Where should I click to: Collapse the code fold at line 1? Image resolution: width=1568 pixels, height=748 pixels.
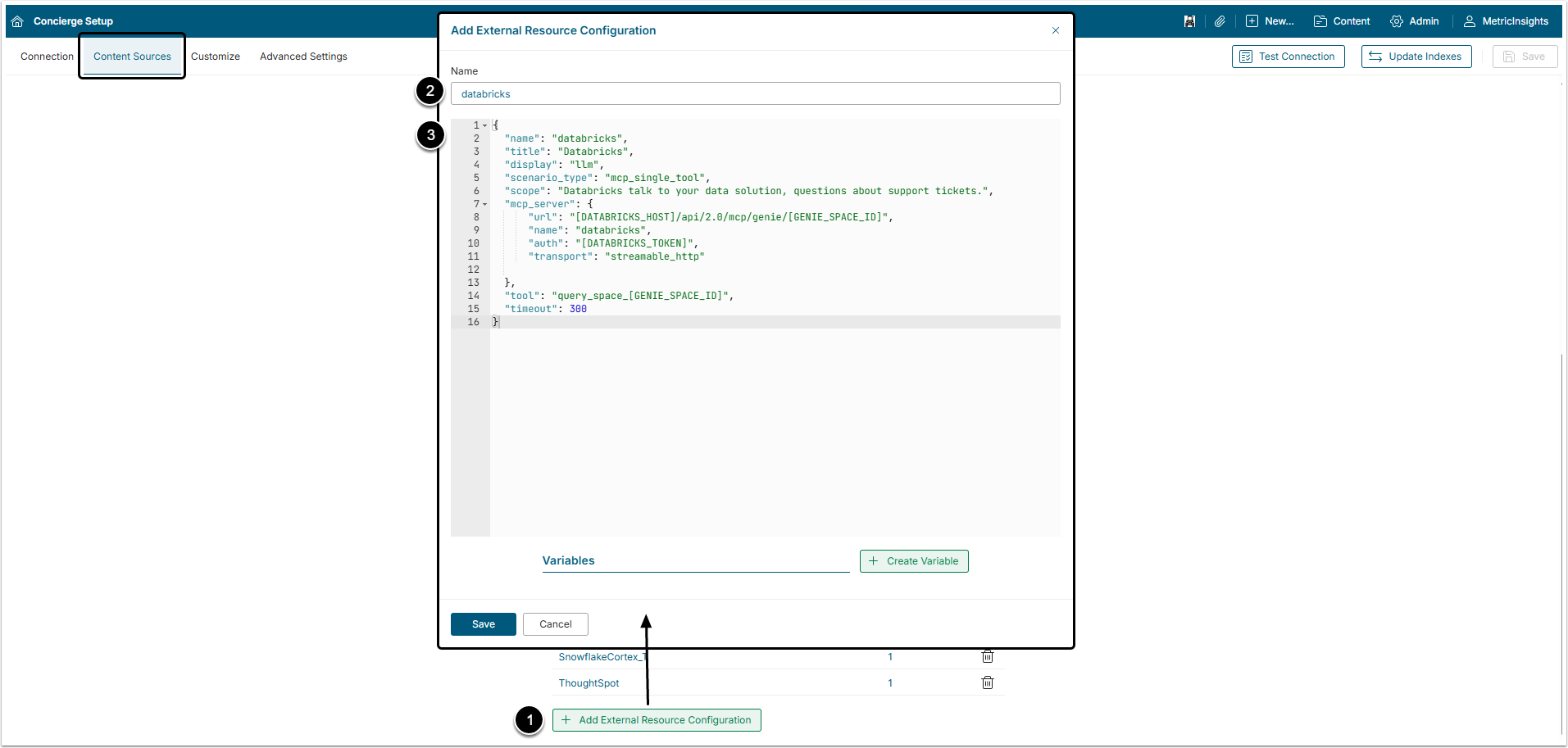(x=484, y=126)
